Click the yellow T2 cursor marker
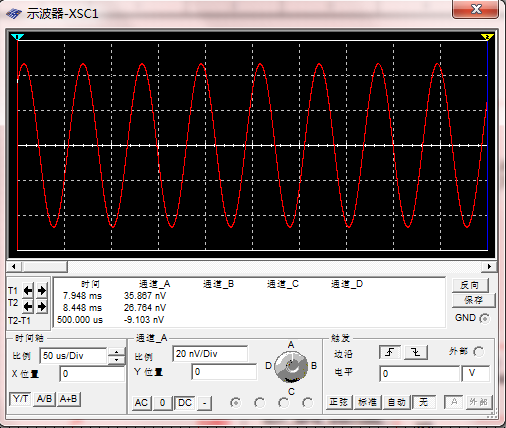Screen dimensions: 506x428 point(487,37)
